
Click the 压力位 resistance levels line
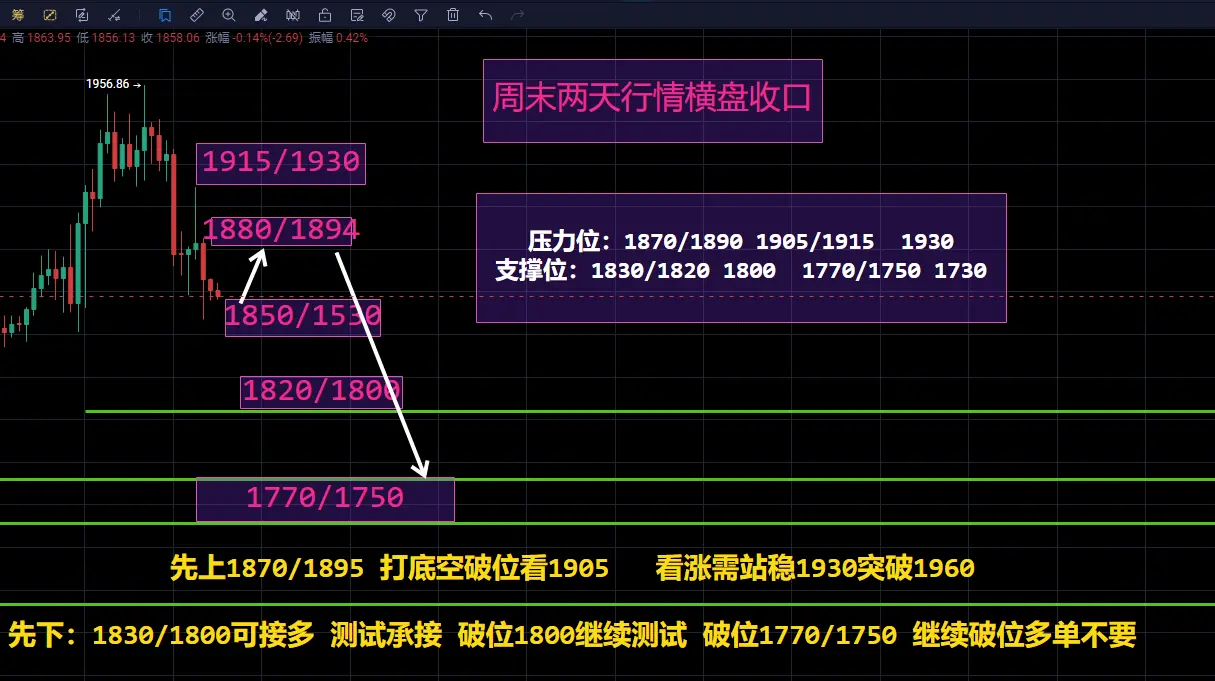pos(741,241)
